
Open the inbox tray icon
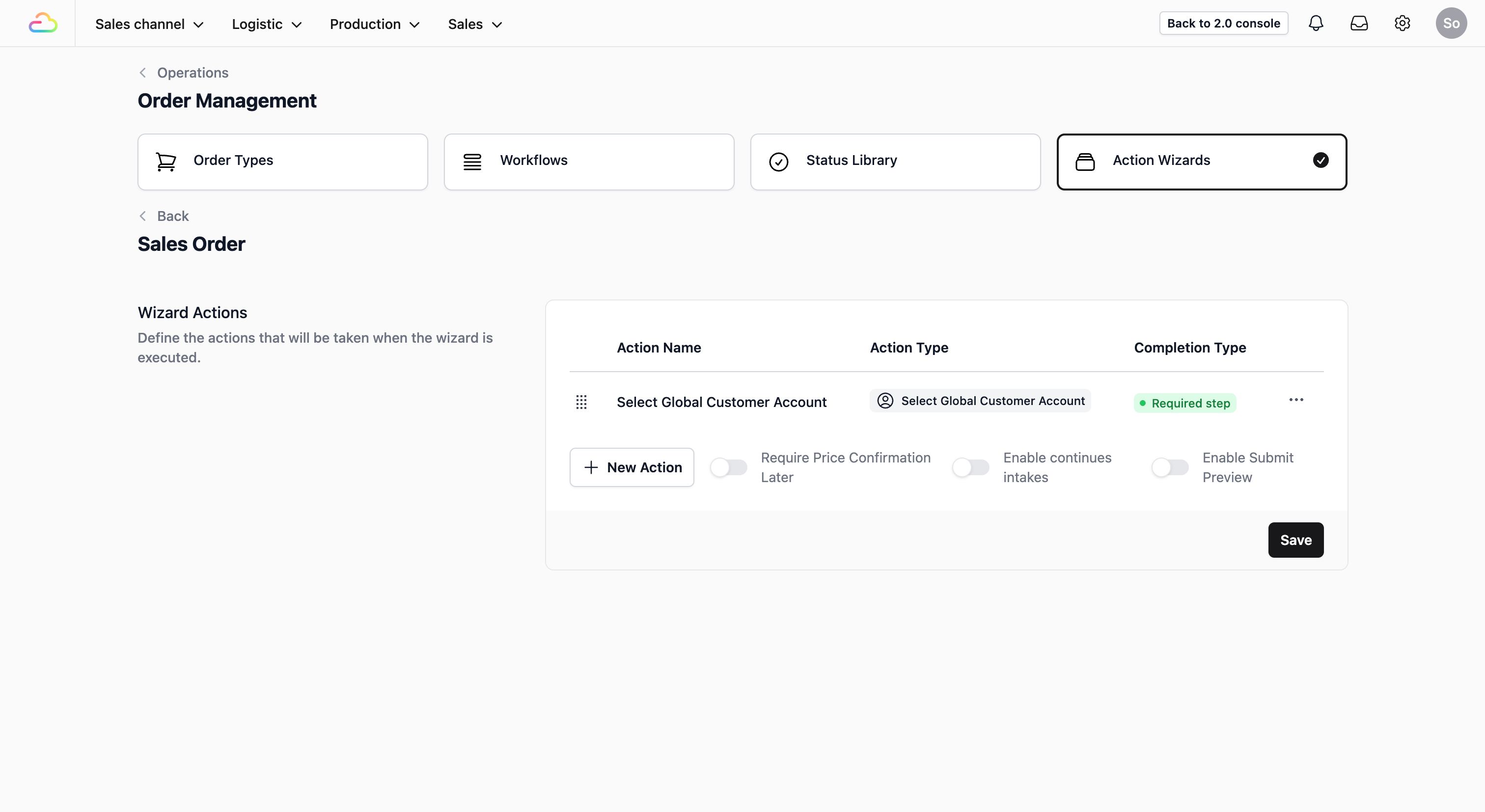[x=1359, y=24]
